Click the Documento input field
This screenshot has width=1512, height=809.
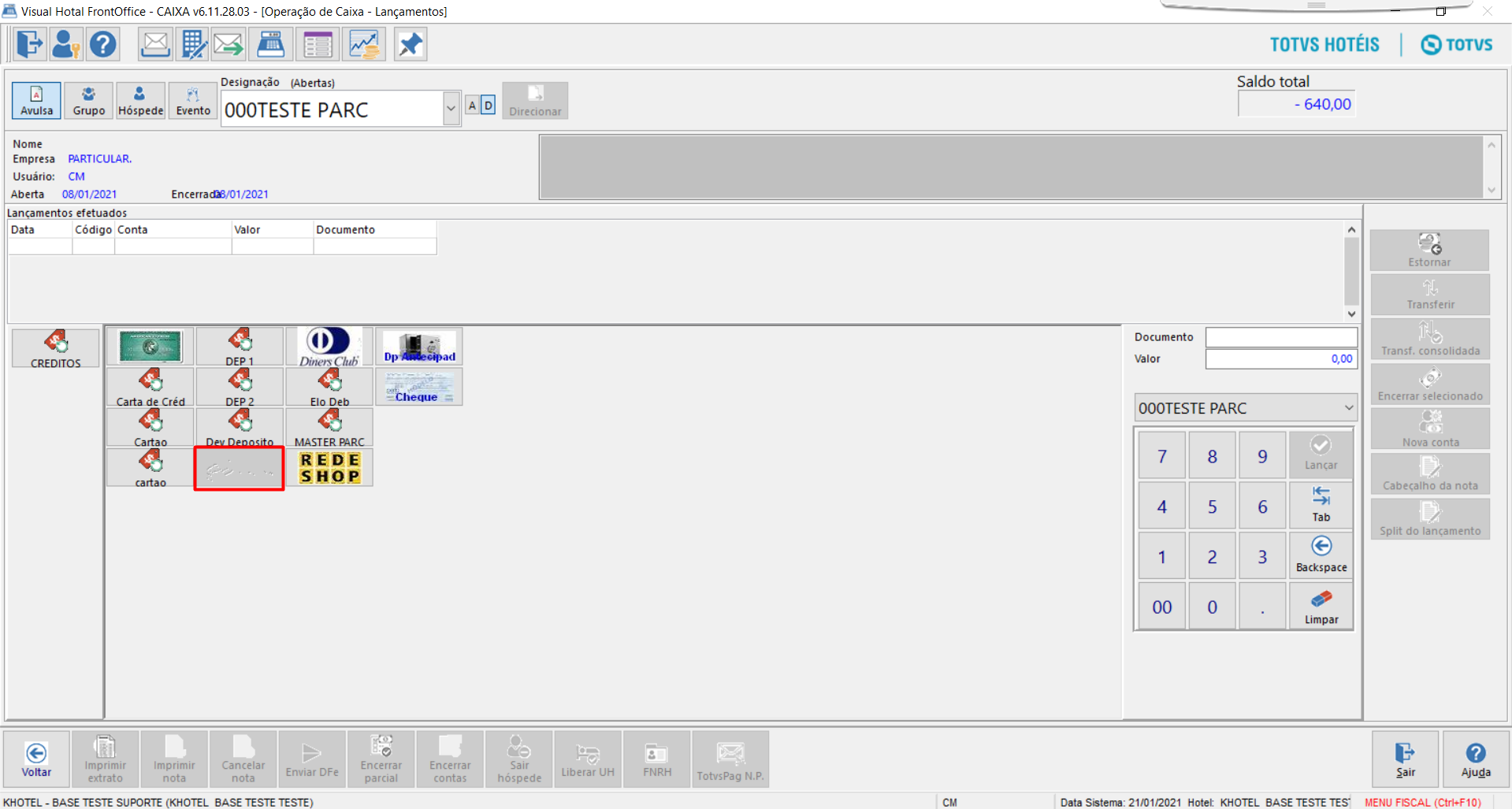[1281, 337]
